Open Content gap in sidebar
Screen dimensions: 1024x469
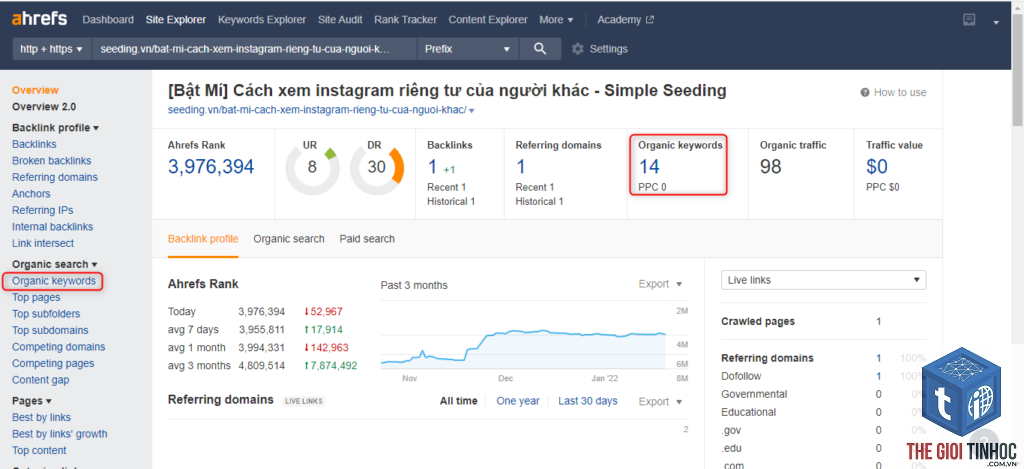[x=40, y=380]
